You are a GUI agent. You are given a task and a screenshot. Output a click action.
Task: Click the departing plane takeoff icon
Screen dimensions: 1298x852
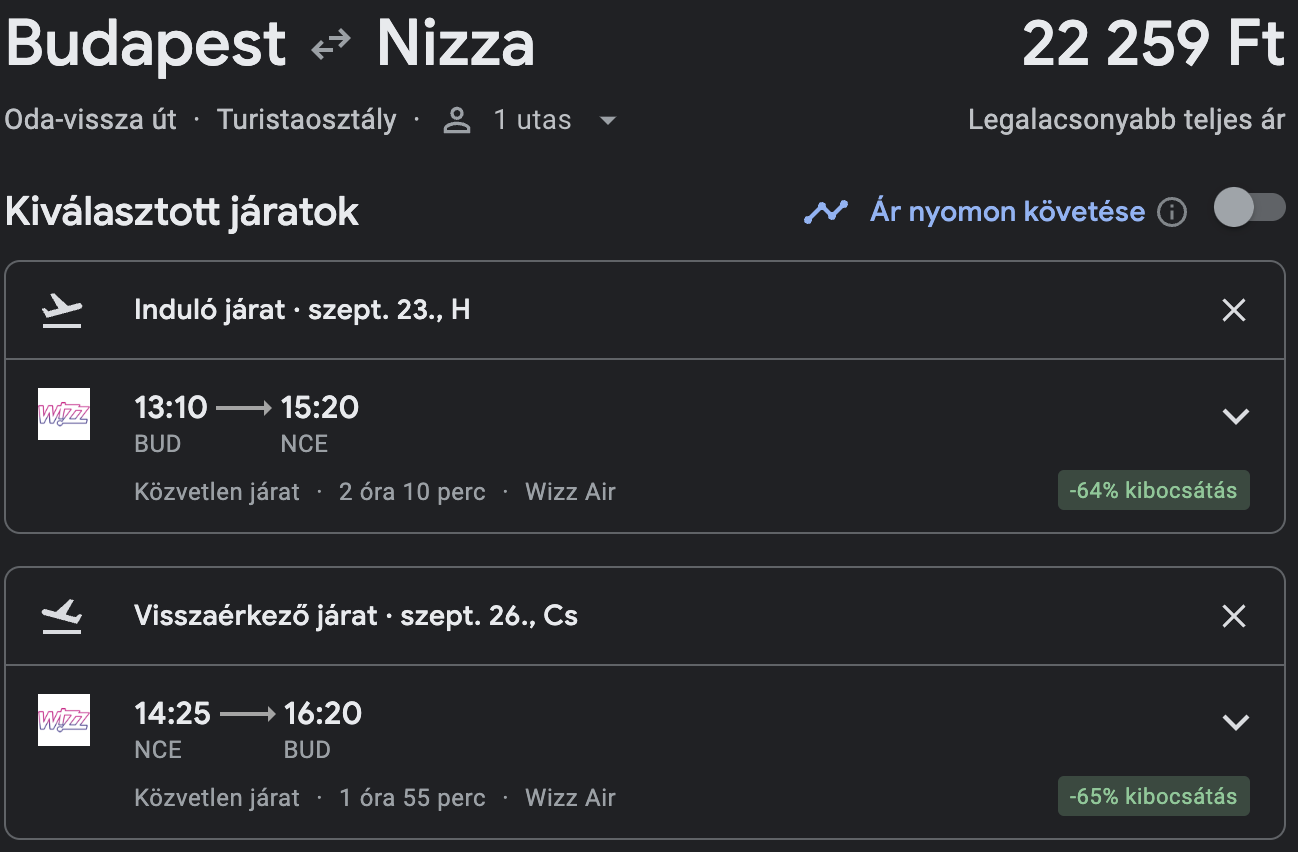(x=62, y=311)
